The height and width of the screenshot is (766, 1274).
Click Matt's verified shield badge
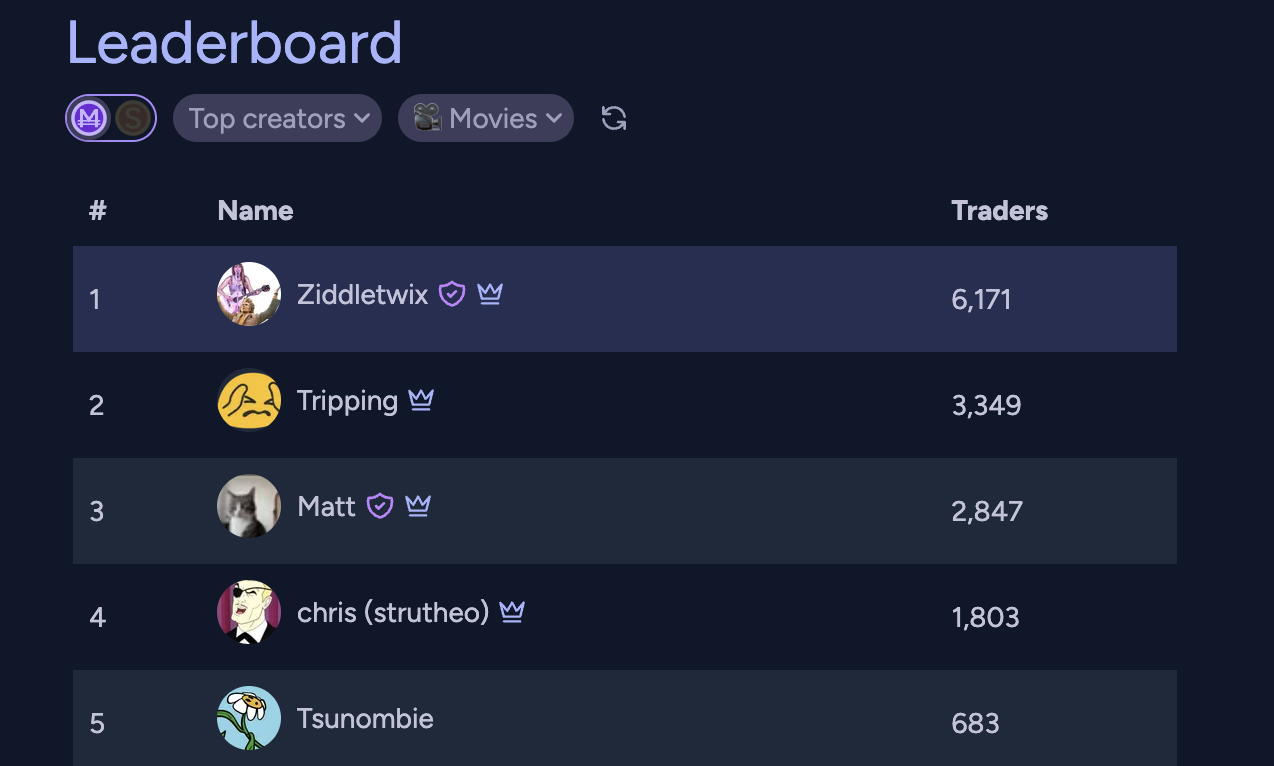(380, 506)
